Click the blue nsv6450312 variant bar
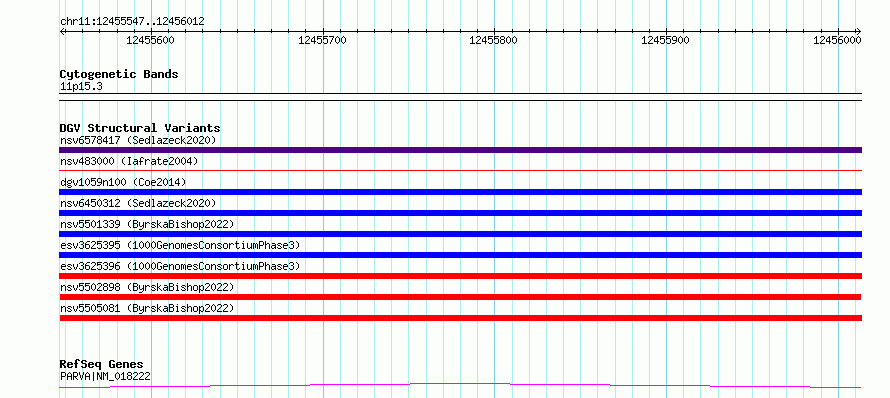Viewport: 890px width, 398px height. click(x=460, y=213)
